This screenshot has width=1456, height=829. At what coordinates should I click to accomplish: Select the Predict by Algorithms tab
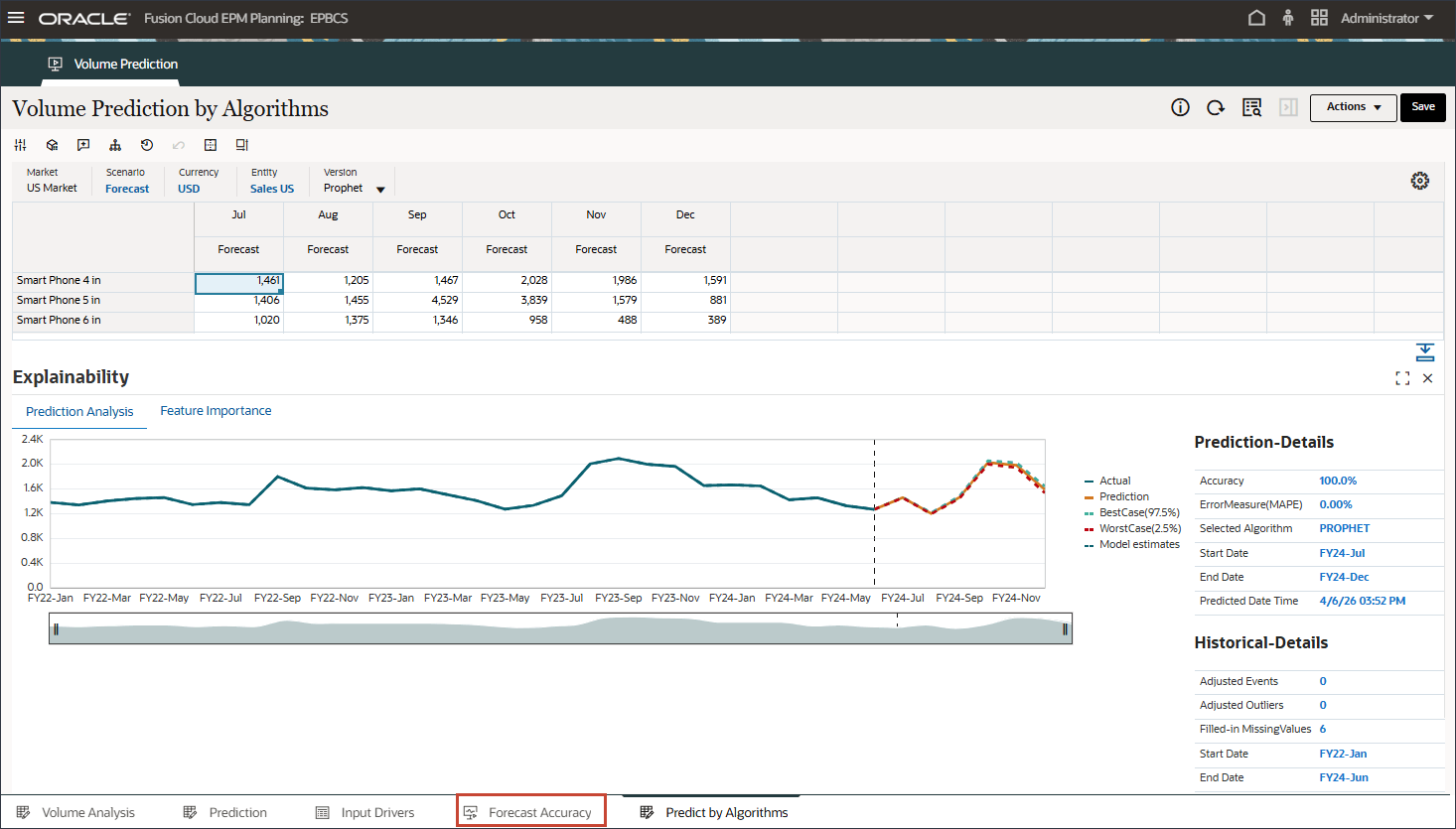(x=727, y=812)
